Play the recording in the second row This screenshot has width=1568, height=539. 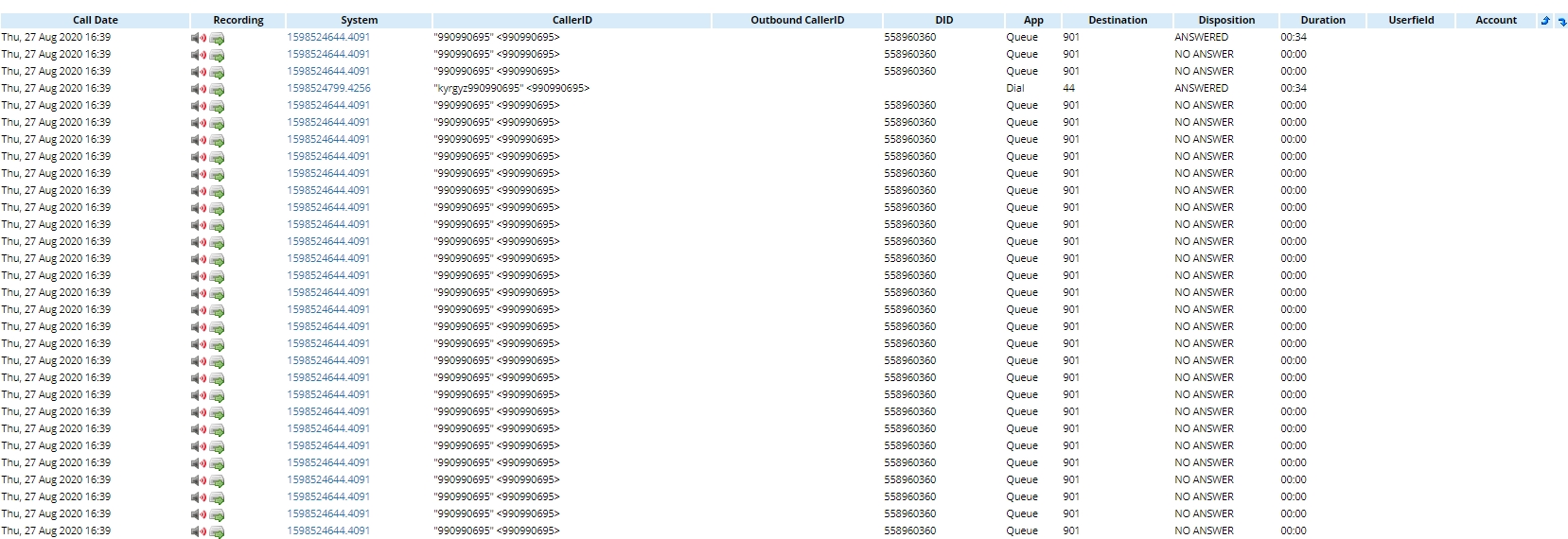[x=199, y=56]
